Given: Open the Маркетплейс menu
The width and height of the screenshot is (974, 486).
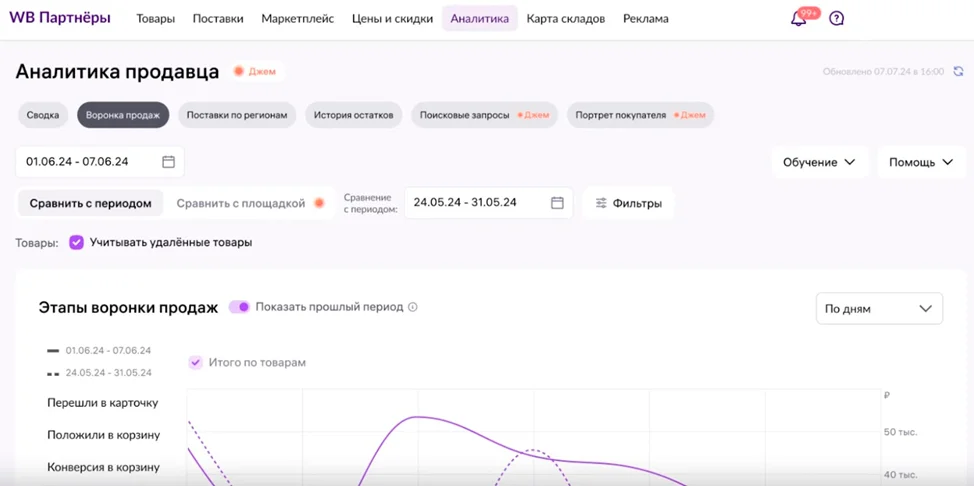Looking at the screenshot, I should pyautogui.click(x=298, y=19).
